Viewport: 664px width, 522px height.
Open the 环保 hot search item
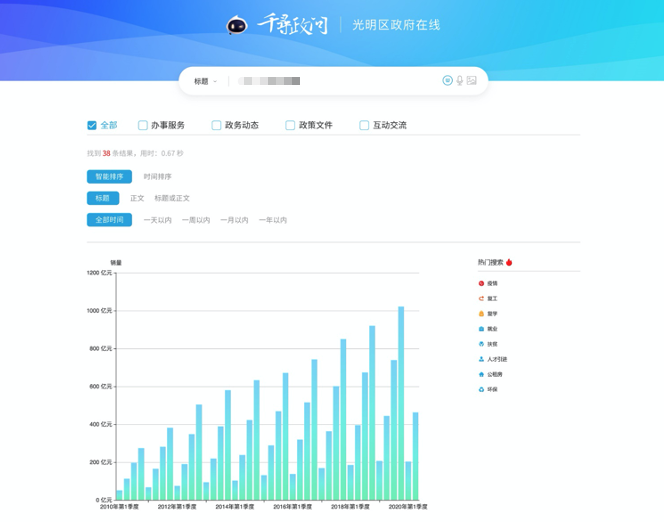(x=491, y=389)
